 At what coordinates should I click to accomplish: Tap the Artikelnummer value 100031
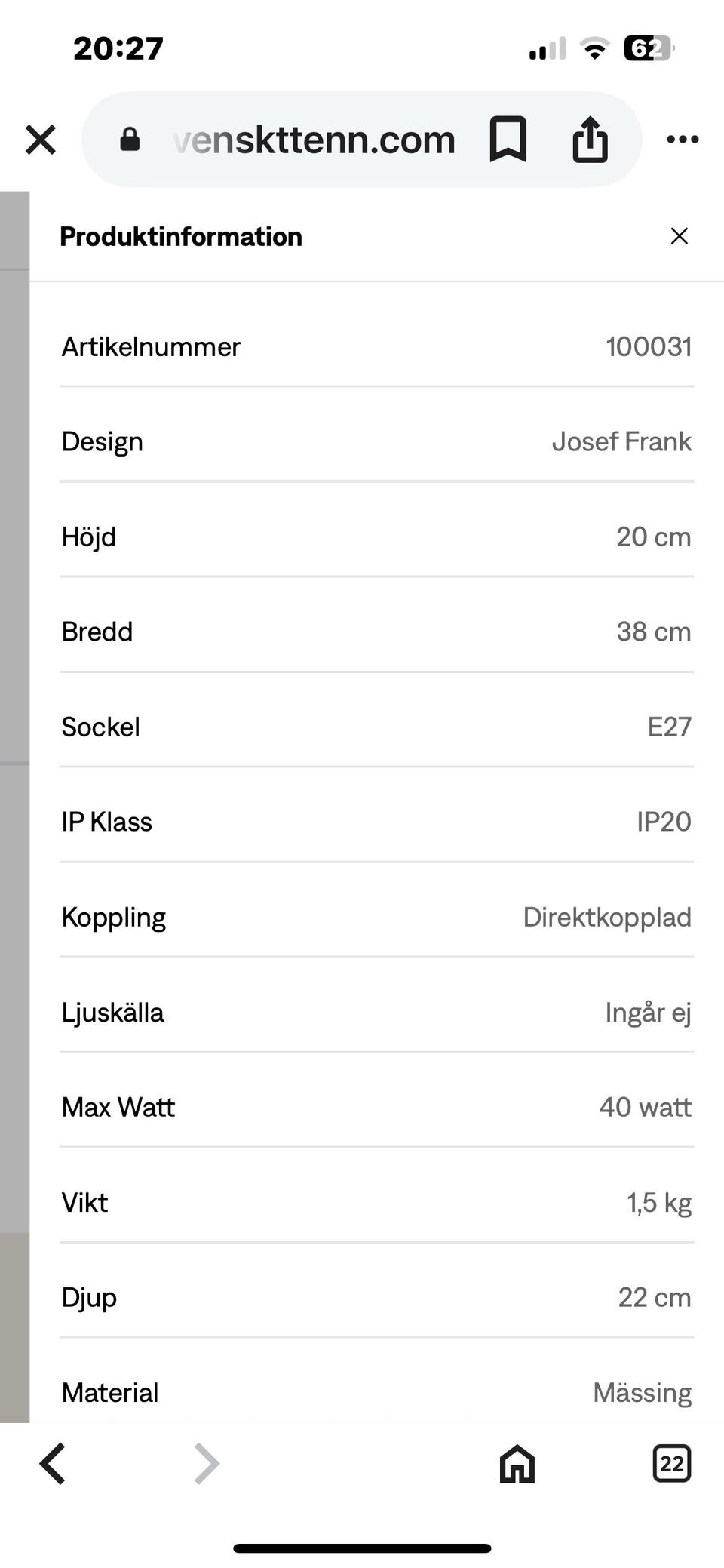tap(649, 347)
